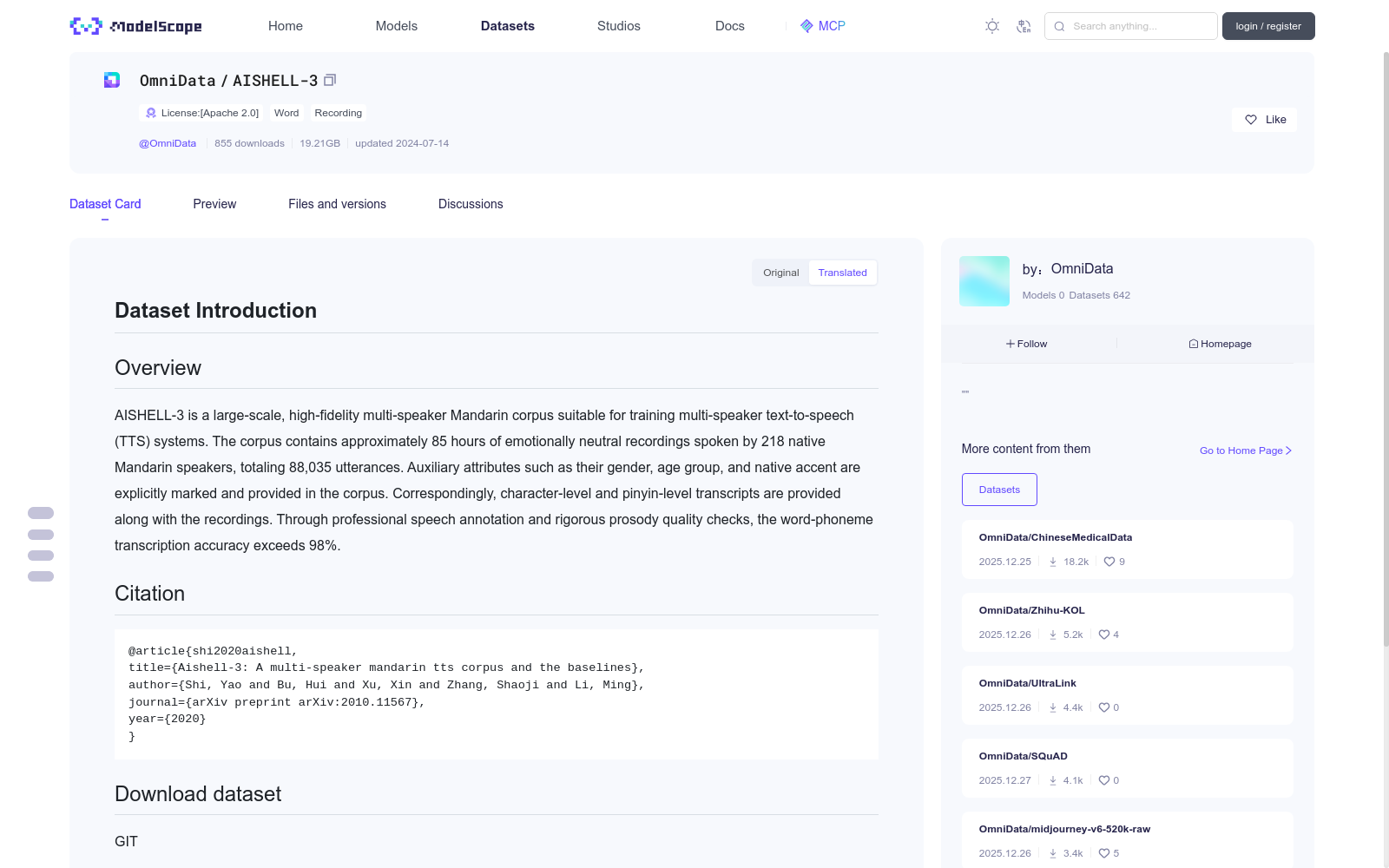Visit the OmniData Homepage
This screenshot has height=868, width=1389.
coord(1221,344)
